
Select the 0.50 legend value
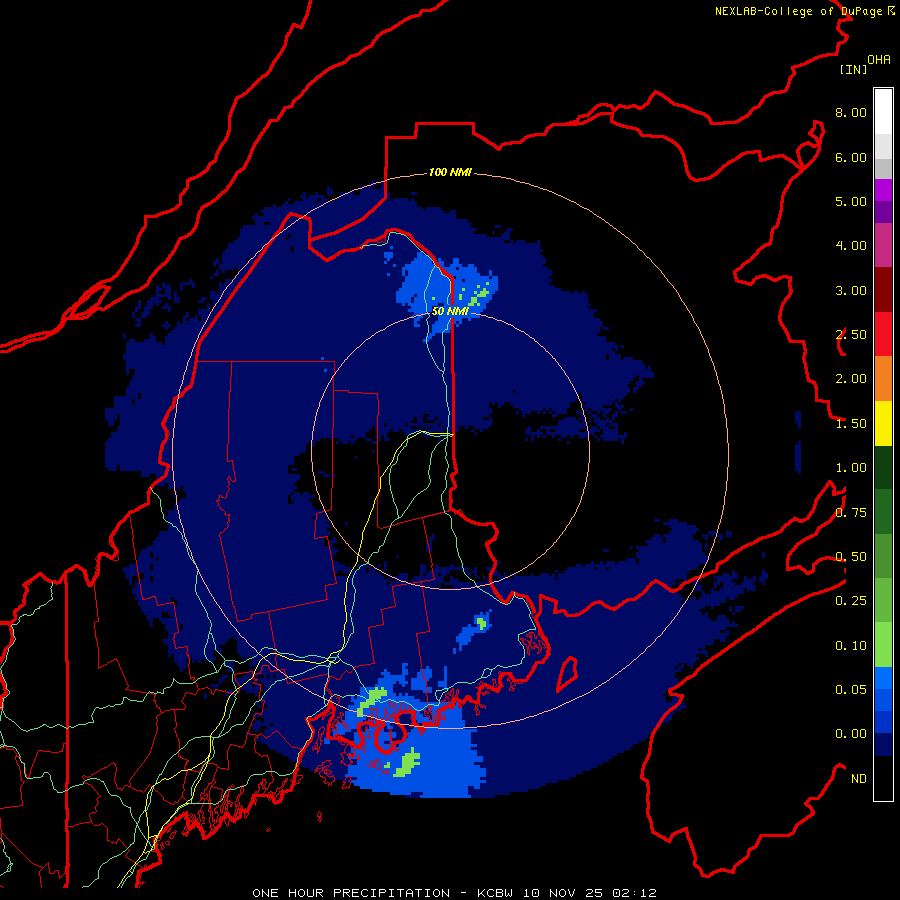851,557
